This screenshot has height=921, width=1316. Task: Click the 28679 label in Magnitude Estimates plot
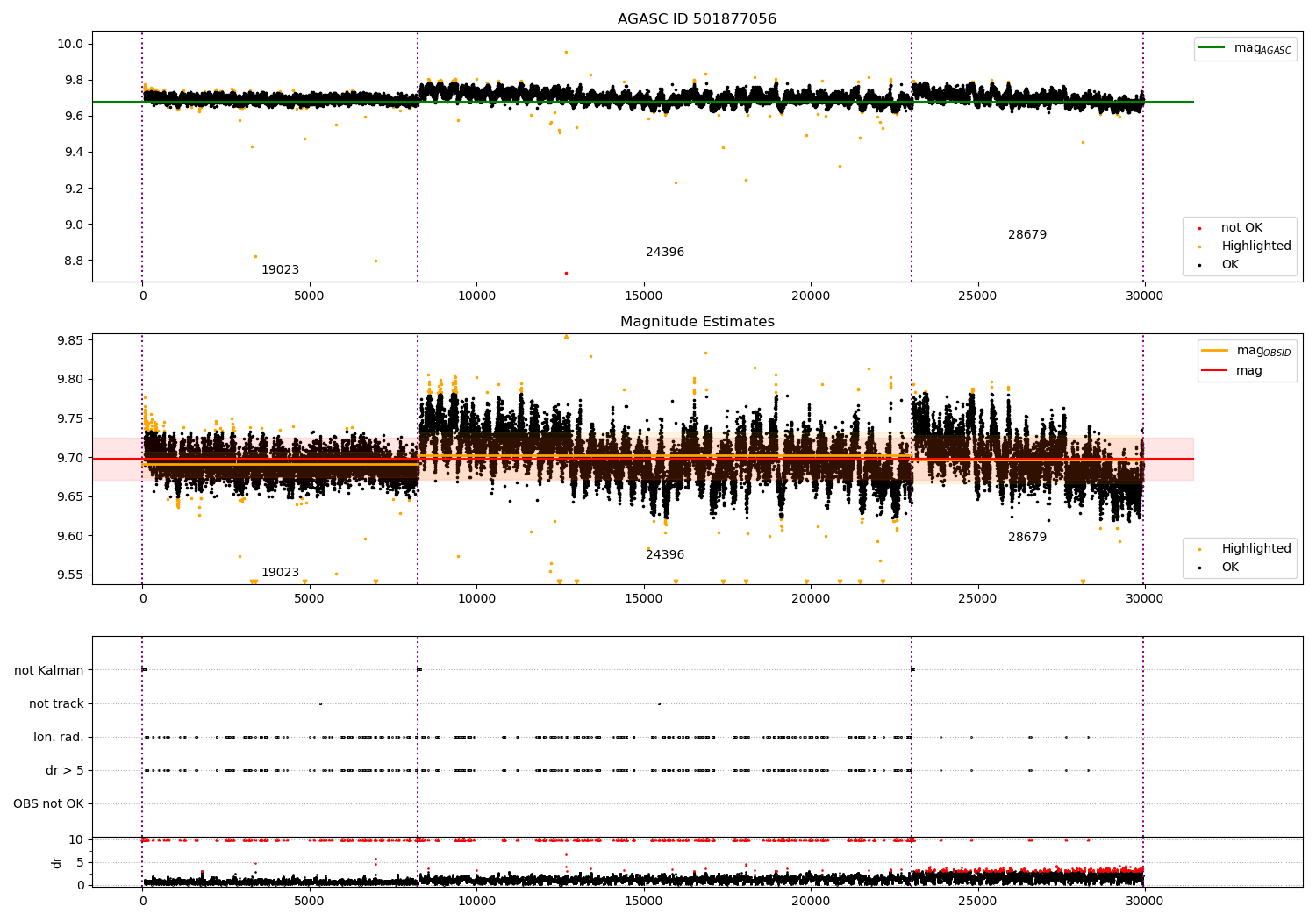click(1027, 538)
